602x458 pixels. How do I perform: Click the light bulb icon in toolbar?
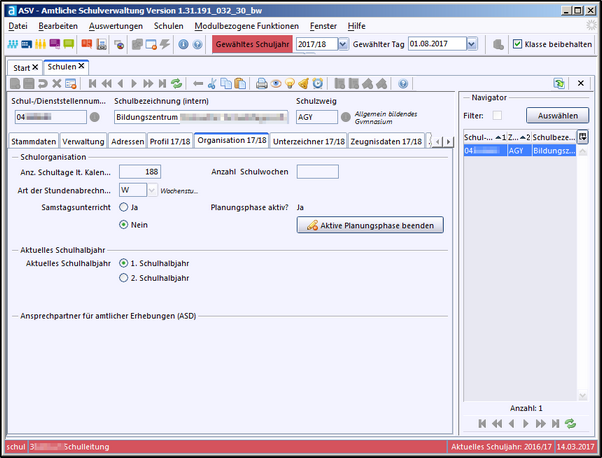point(289,84)
